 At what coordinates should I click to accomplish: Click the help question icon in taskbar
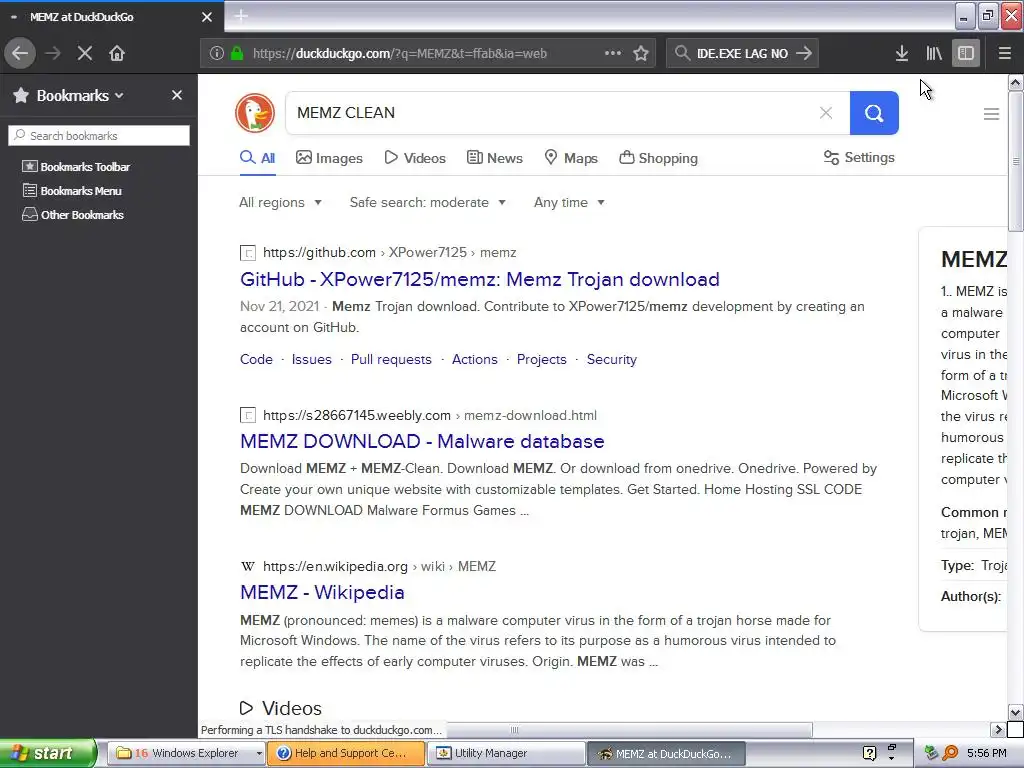point(869,753)
